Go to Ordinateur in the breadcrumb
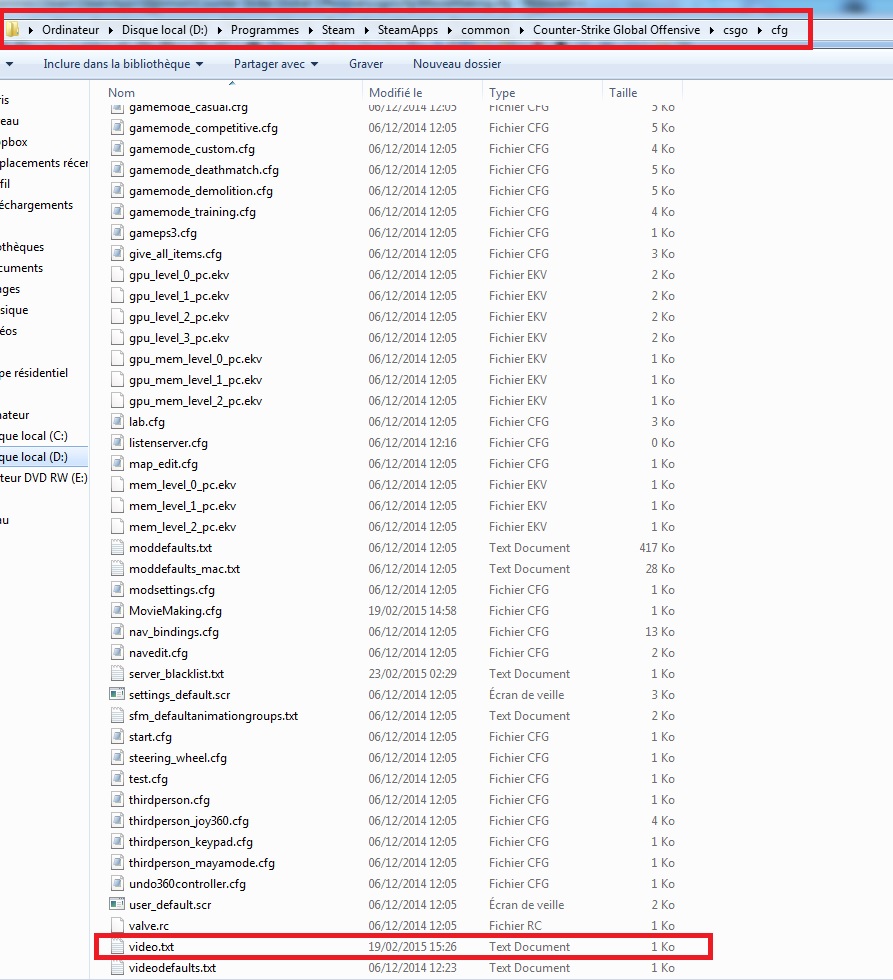893x980 pixels. click(71, 30)
